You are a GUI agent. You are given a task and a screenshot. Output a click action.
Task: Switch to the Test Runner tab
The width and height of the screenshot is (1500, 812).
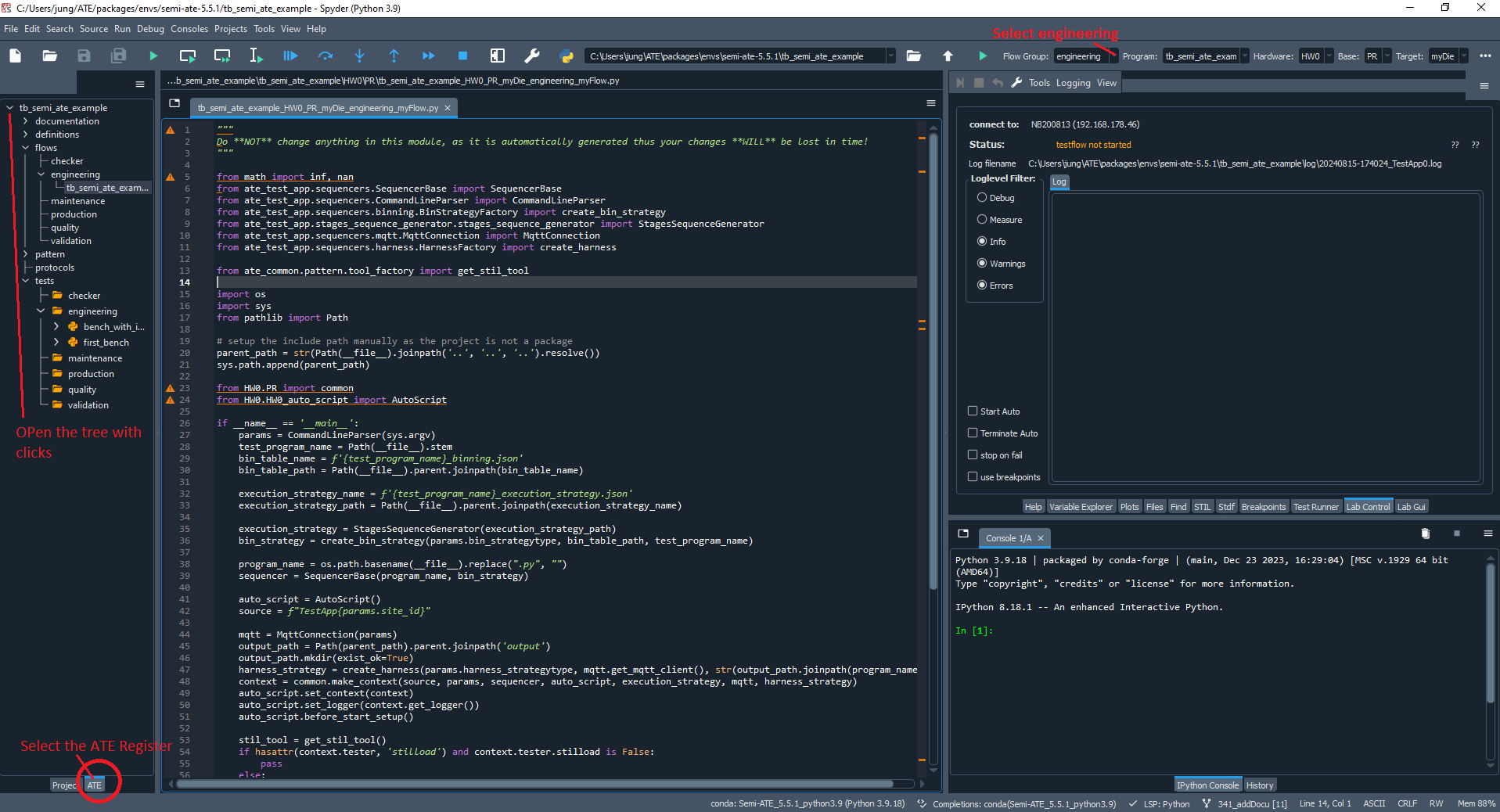click(1316, 507)
